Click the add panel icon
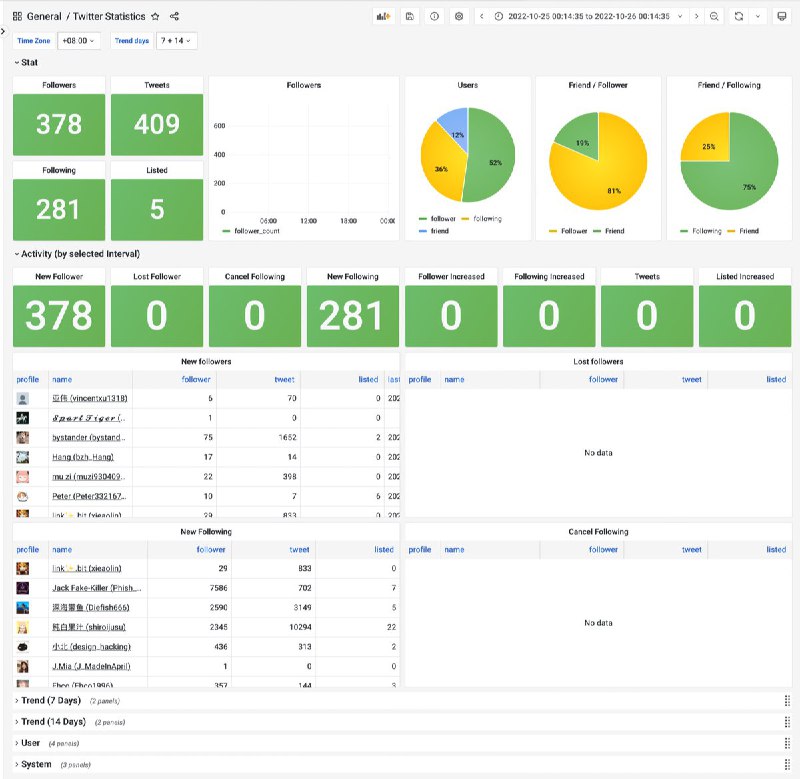 [x=383, y=17]
